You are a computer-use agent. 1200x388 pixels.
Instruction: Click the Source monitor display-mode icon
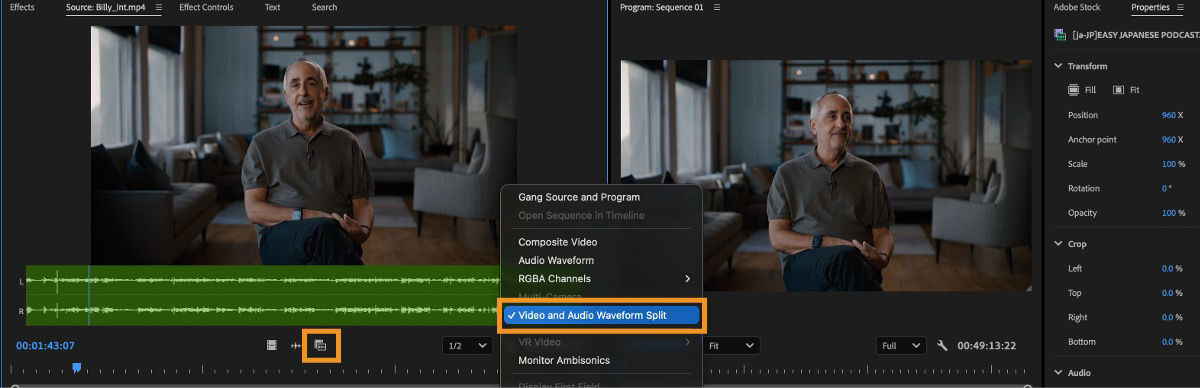321,345
